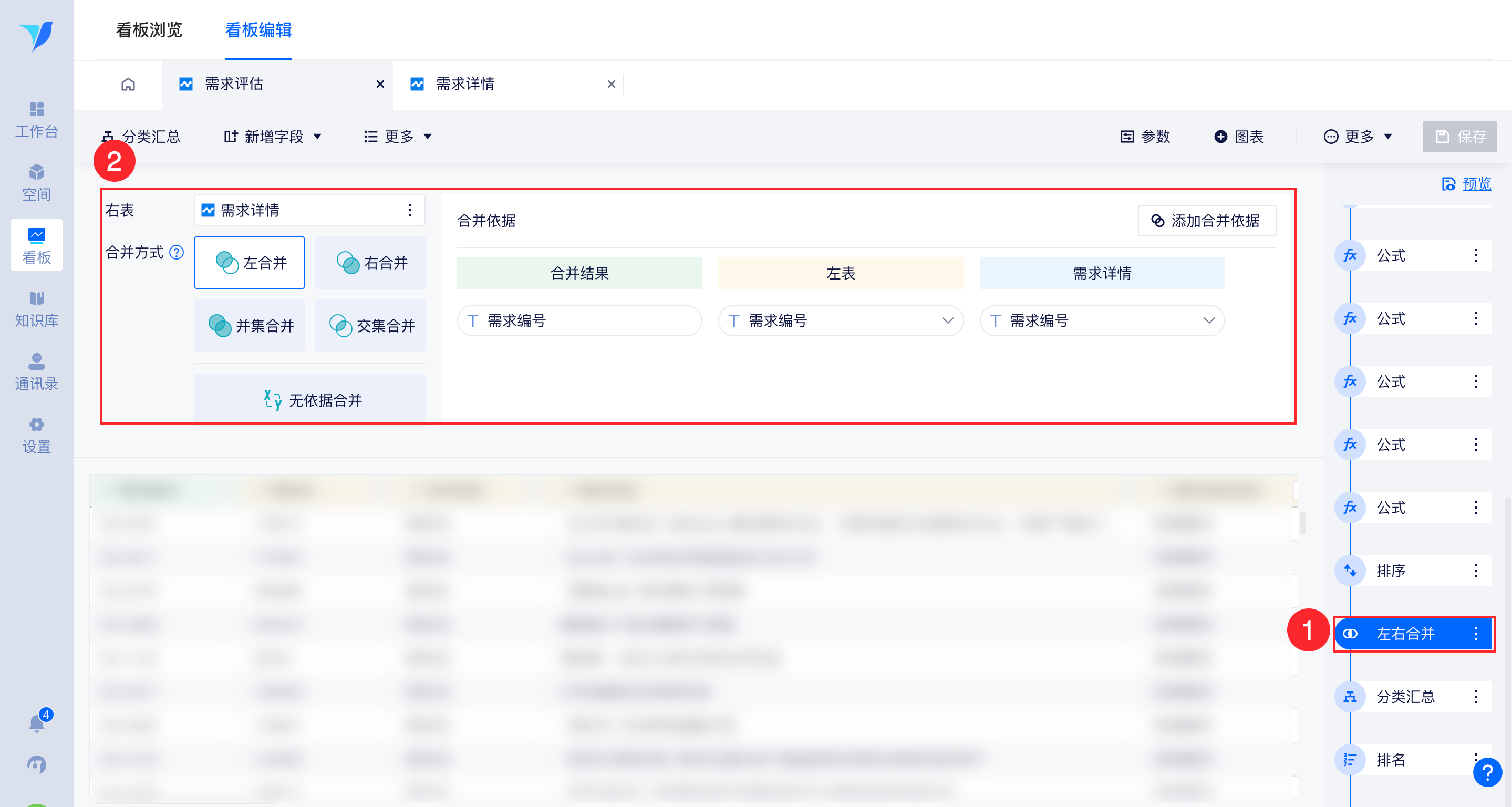
Task: Select the 右合并 merge mode
Action: [x=370, y=262]
